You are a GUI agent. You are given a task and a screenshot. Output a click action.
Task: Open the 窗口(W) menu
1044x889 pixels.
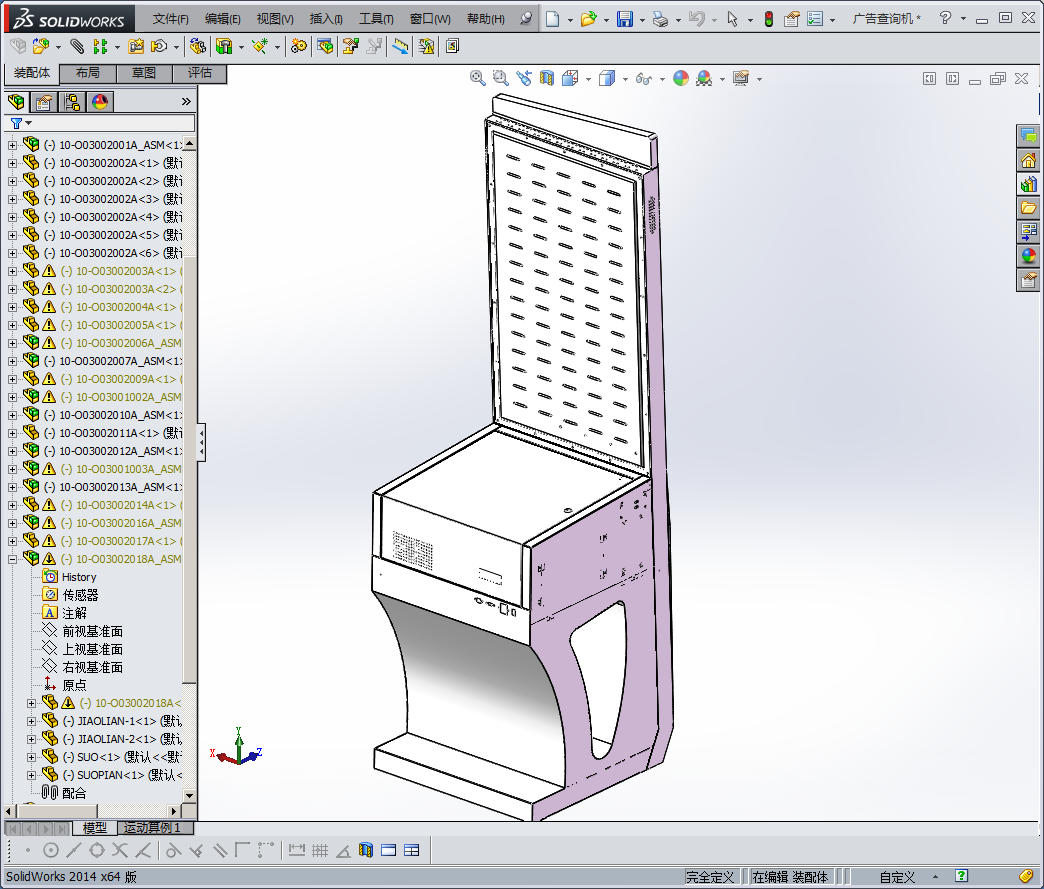tap(430, 19)
